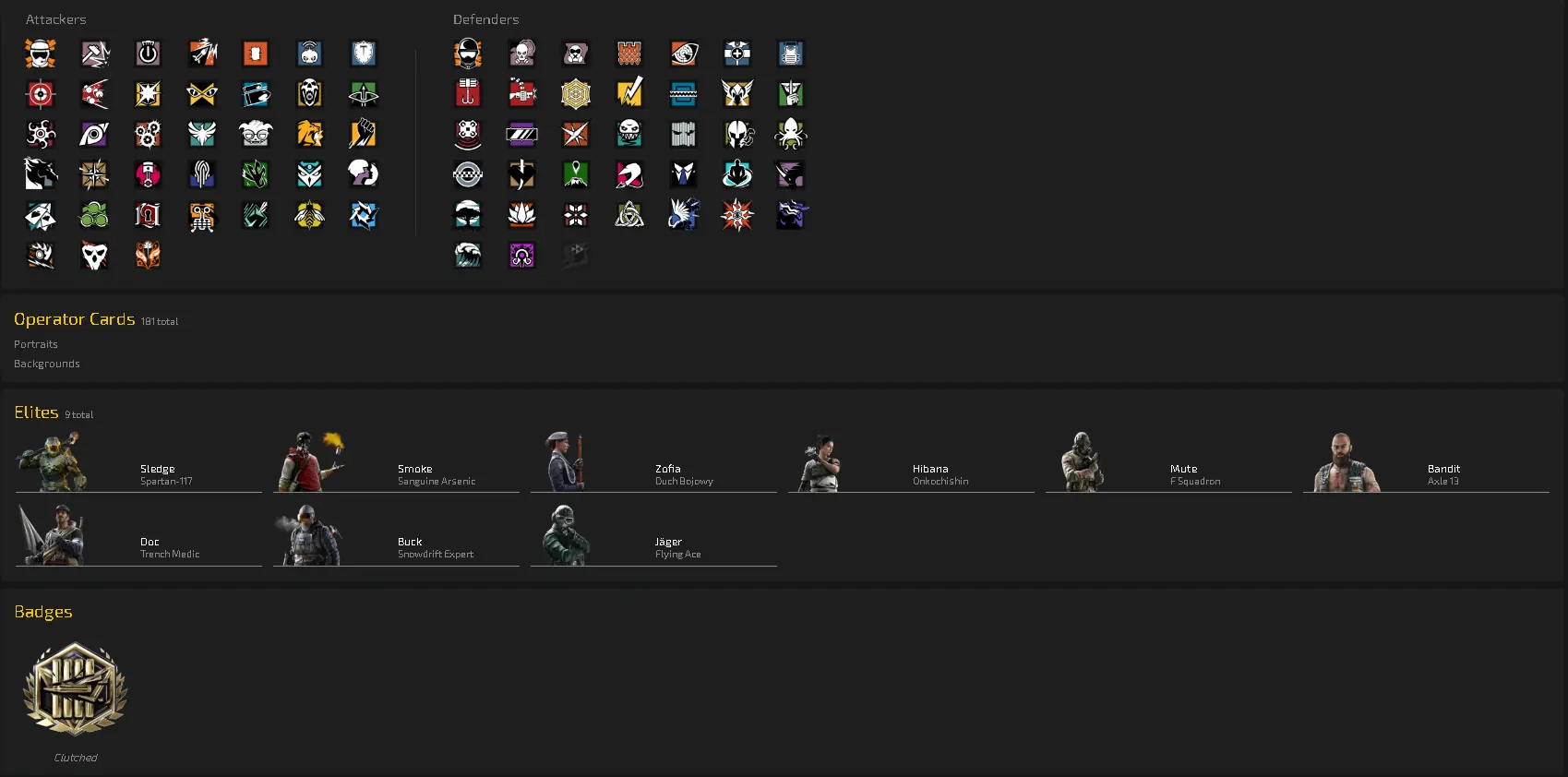Click the Aruni lotus operator icon
Screen dimensions: 1568x777
[x=521, y=215]
